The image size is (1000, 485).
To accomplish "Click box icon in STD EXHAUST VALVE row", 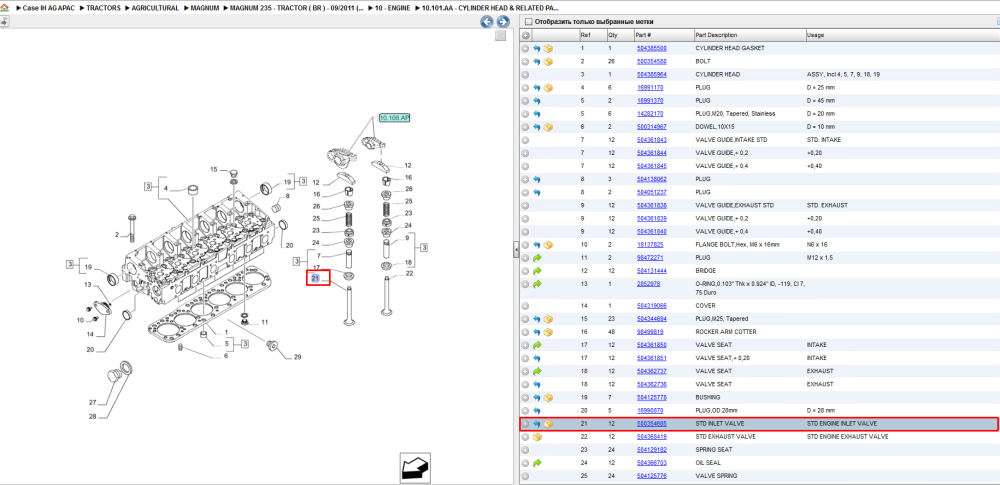I will [x=537, y=436].
